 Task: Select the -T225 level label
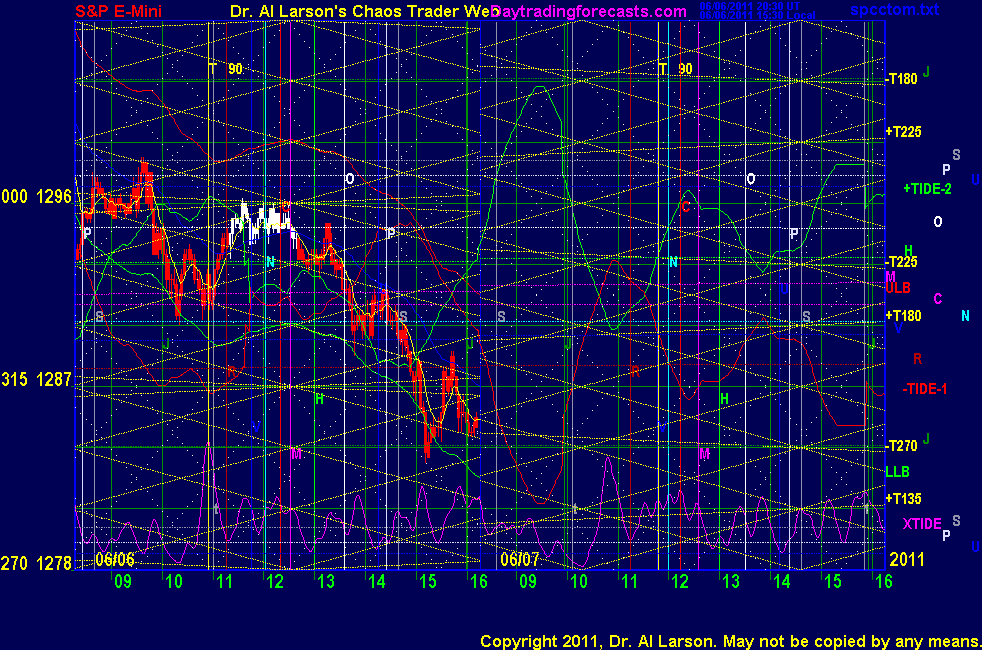coord(902,262)
